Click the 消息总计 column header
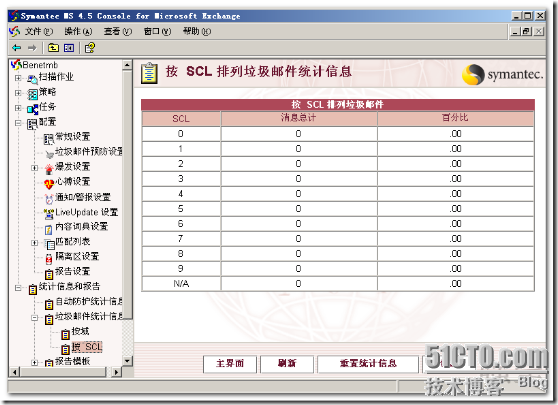This screenshot has width=558, height=405. (299, 119)
